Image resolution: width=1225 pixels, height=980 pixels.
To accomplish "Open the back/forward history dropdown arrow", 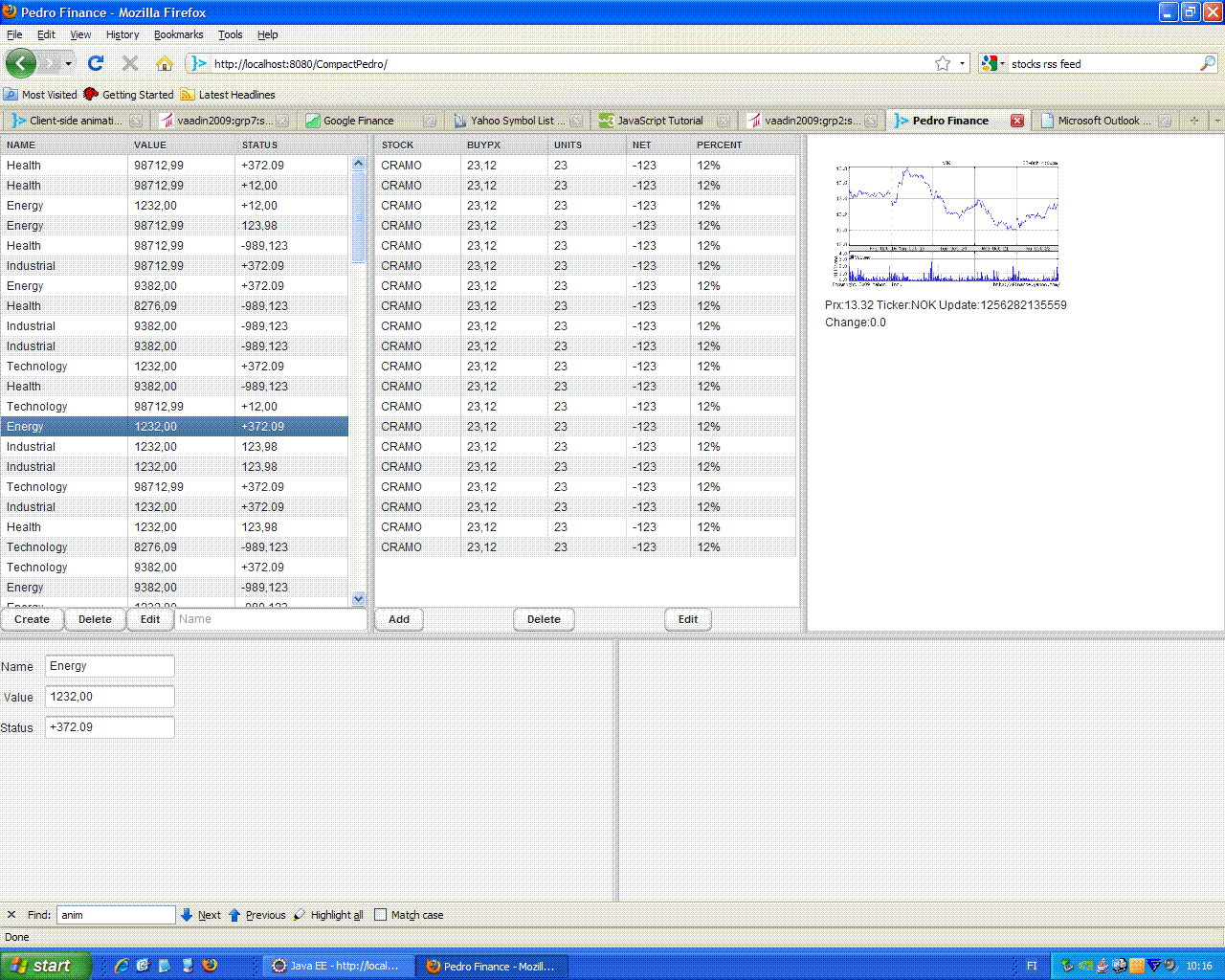I will 68,63.
